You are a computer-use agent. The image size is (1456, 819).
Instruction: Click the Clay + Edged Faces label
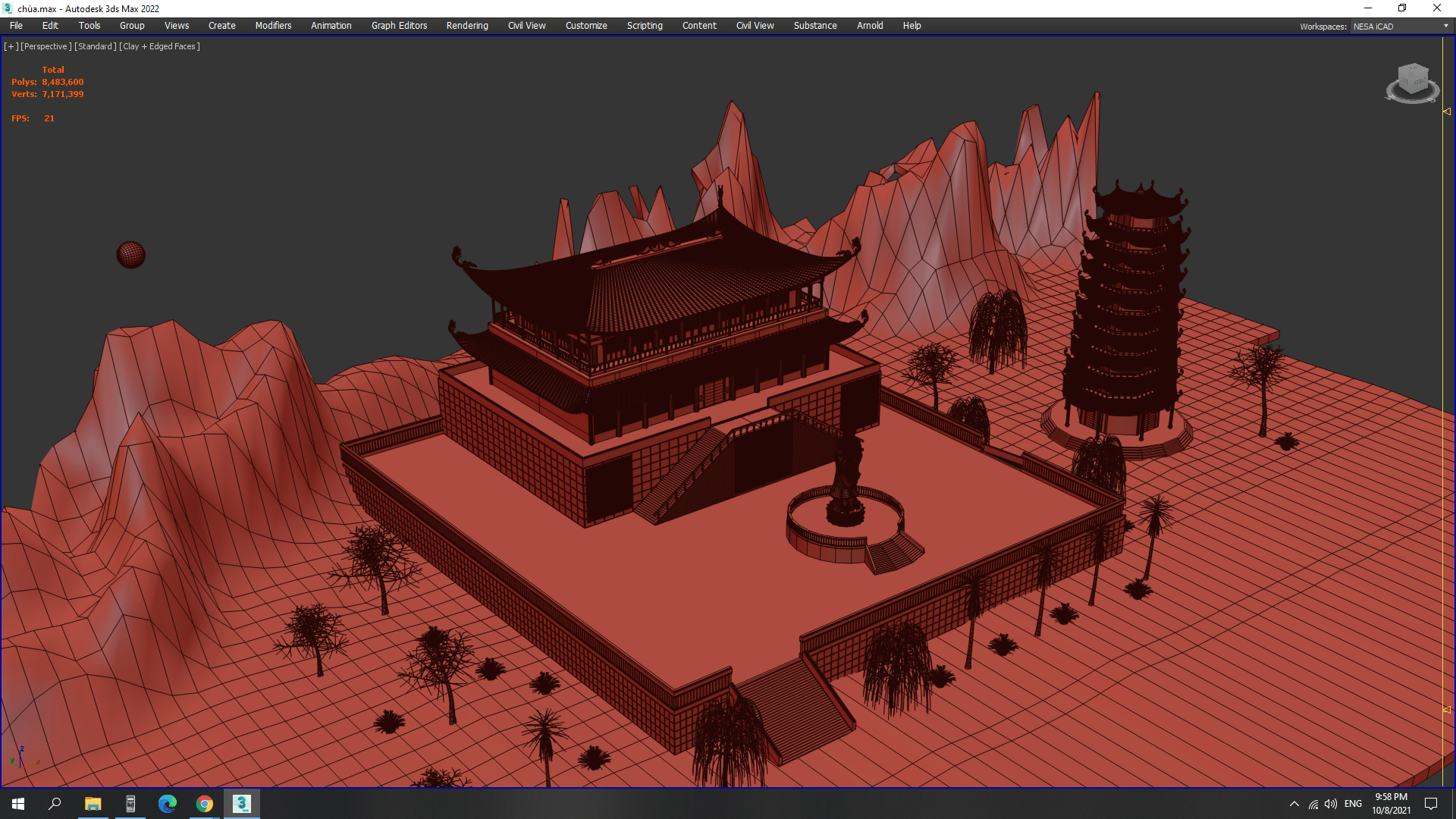point(159,46)
